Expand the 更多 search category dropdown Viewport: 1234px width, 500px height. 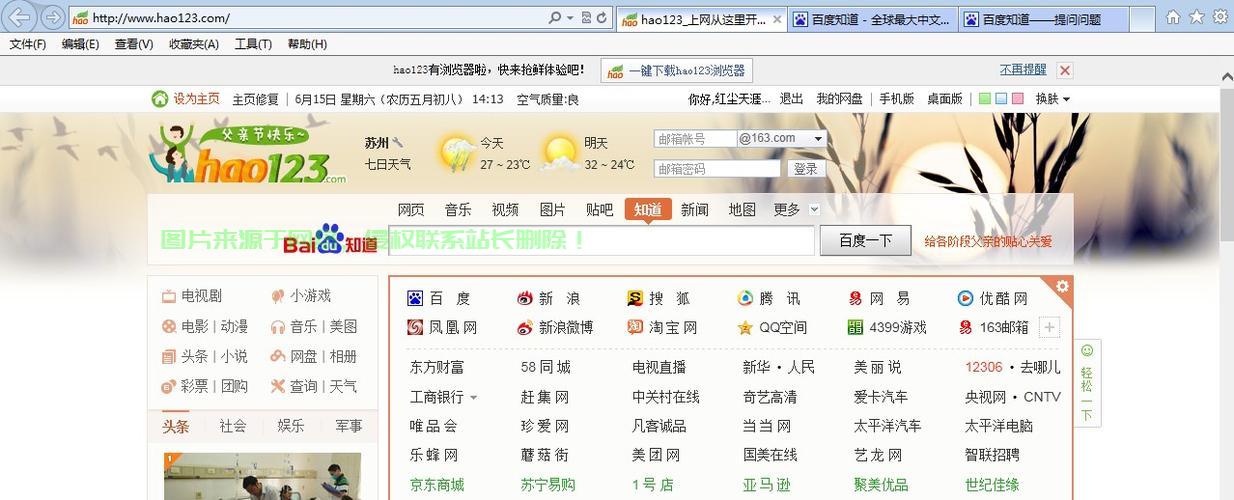point(814,209)
